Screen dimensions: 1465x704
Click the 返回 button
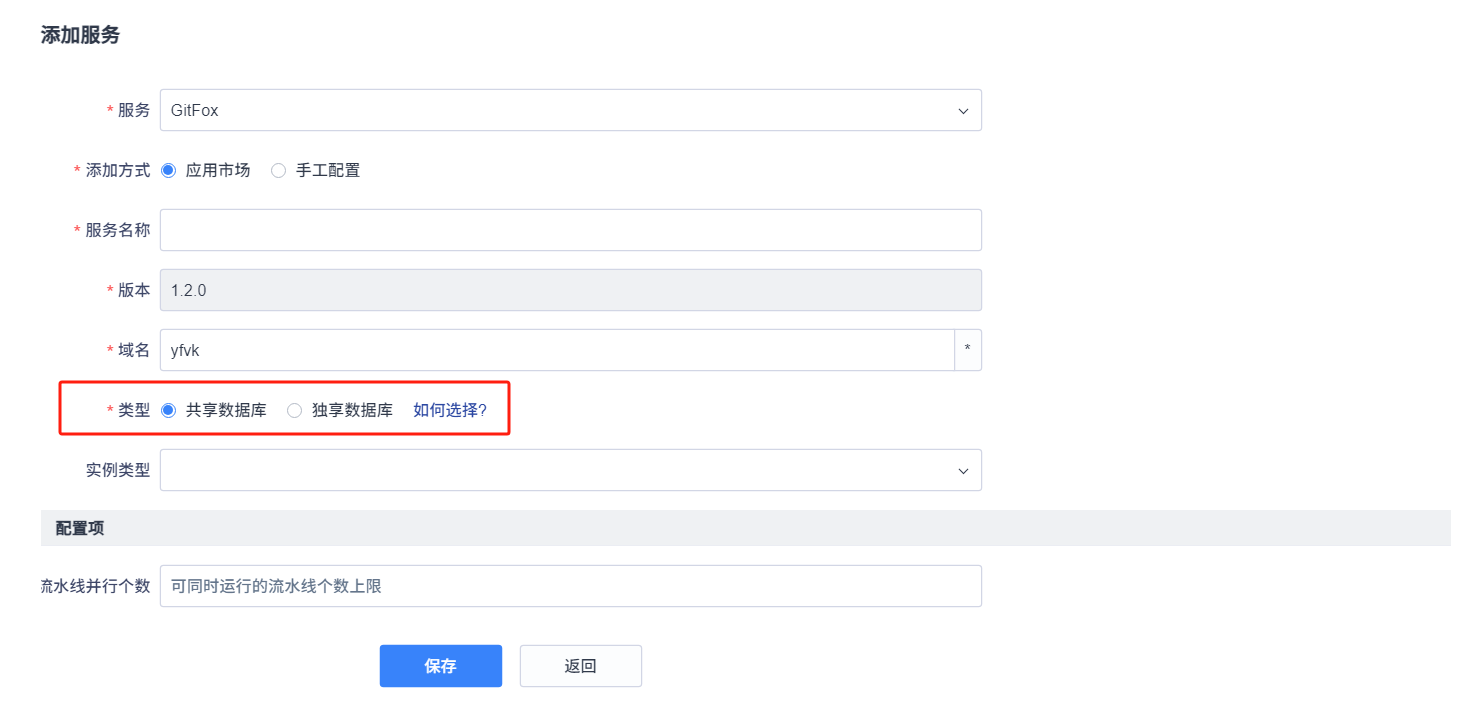580,666
